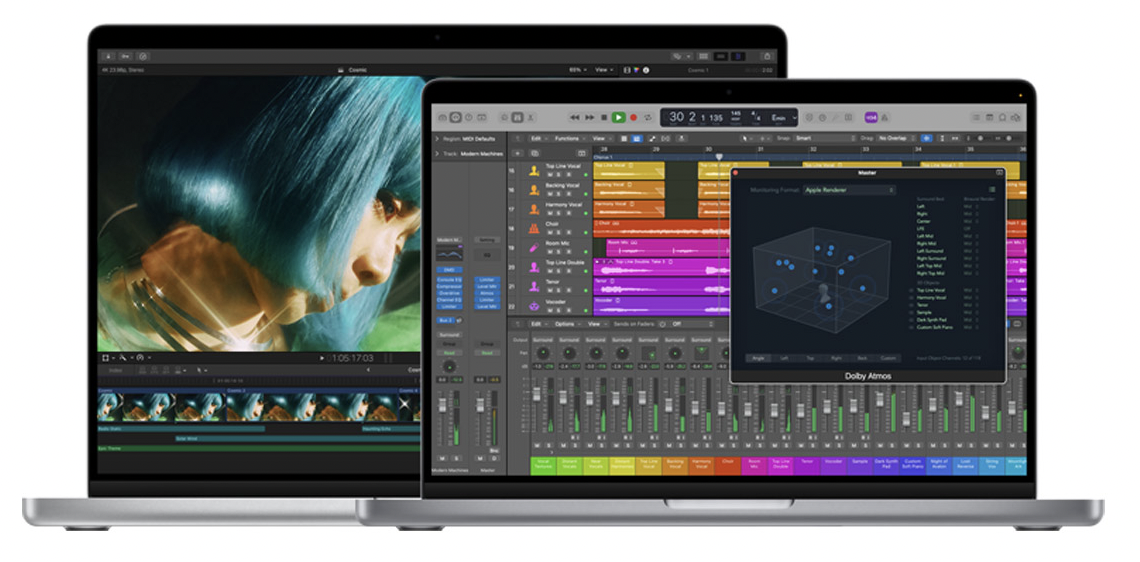Add a new track with plus button
This screenshot has width=1140, height=562.
pyautogui.click(x=517, y=153)
